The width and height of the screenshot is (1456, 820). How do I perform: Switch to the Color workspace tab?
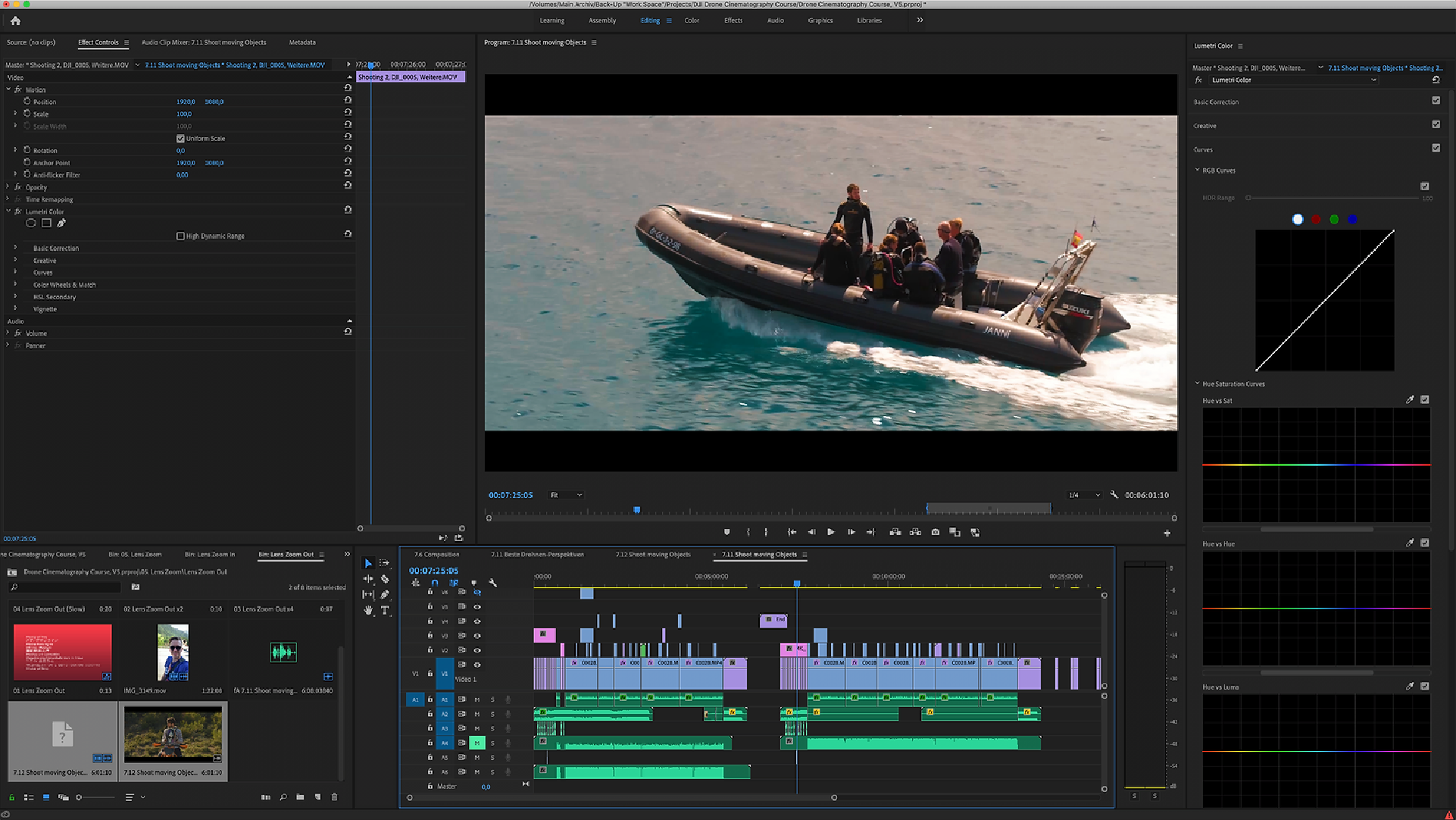692,20
